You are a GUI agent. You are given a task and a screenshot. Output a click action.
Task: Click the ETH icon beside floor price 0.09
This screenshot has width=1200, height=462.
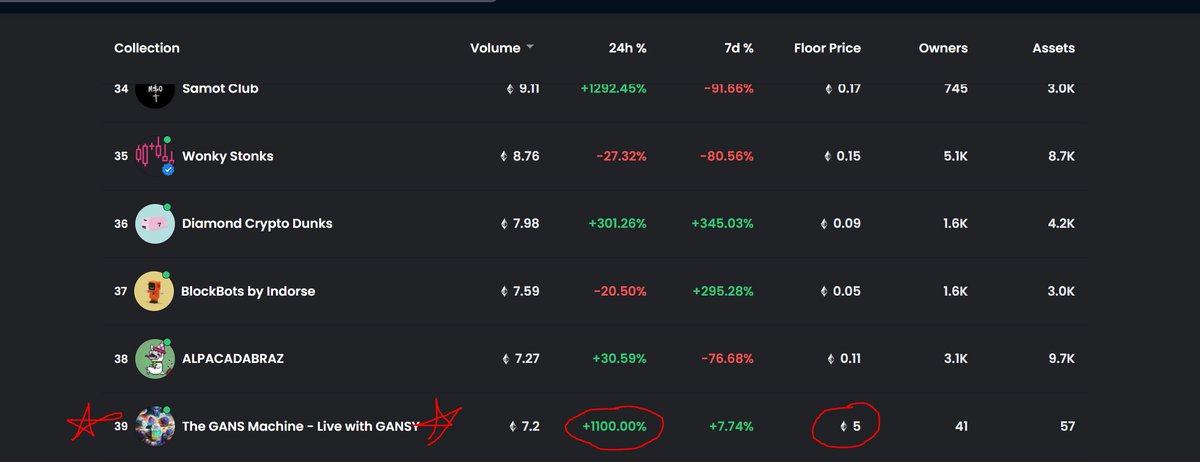pos(825,224)
